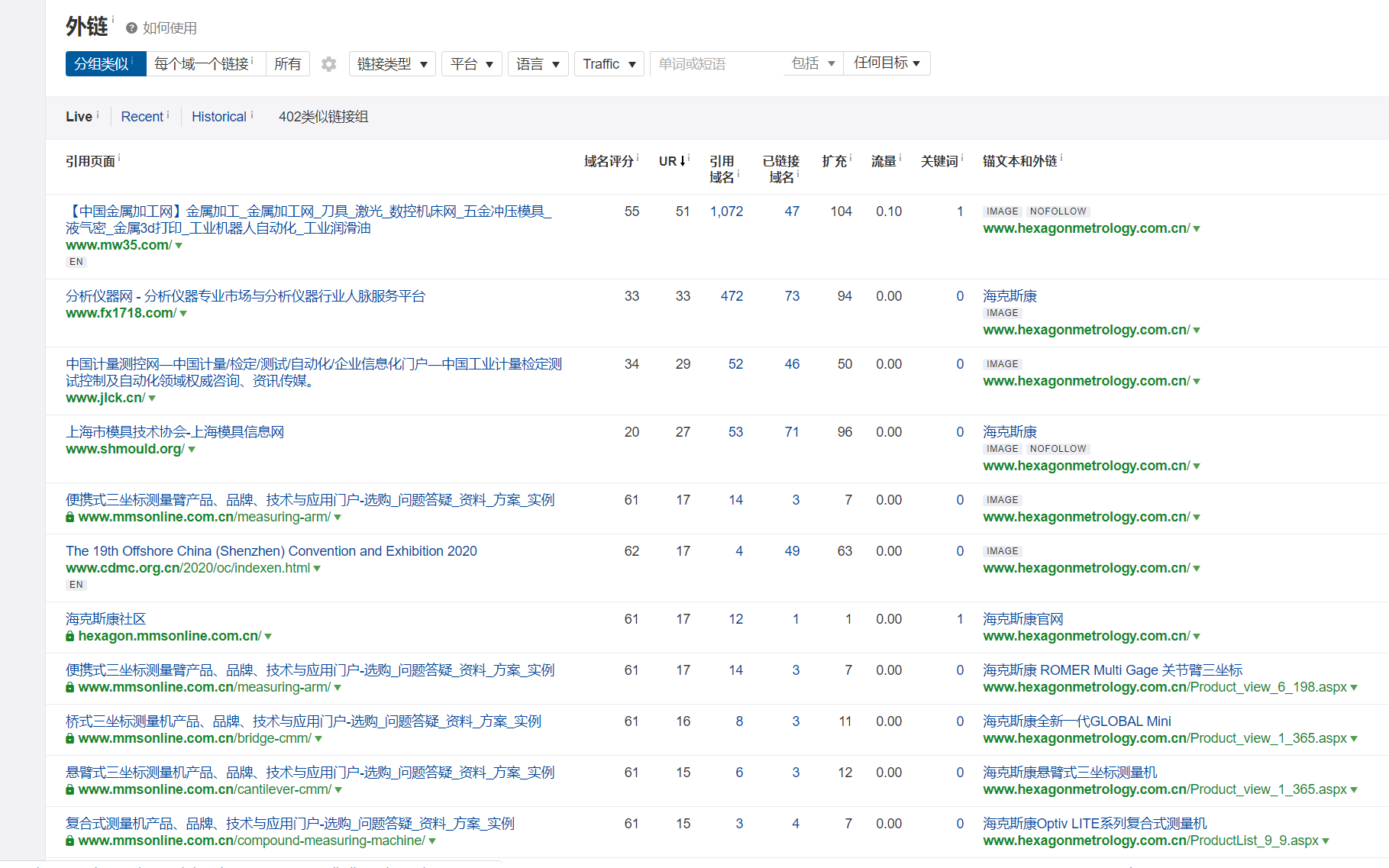The image size is (1389, 868).
Task: Click the lock icon beside cantilever-cmm URL
Action: pos(70,789)
